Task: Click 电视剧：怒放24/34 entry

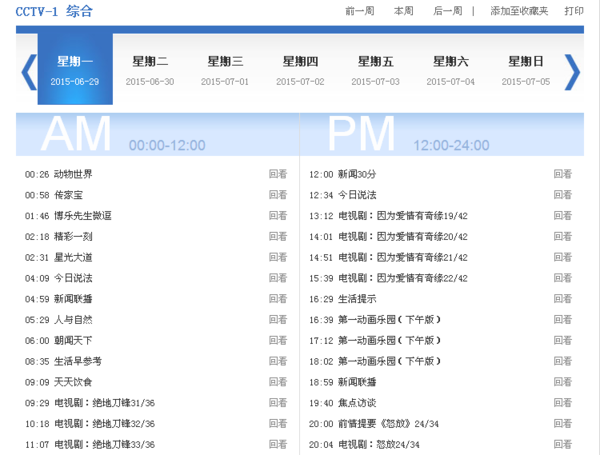Action: tap(379, 444)
